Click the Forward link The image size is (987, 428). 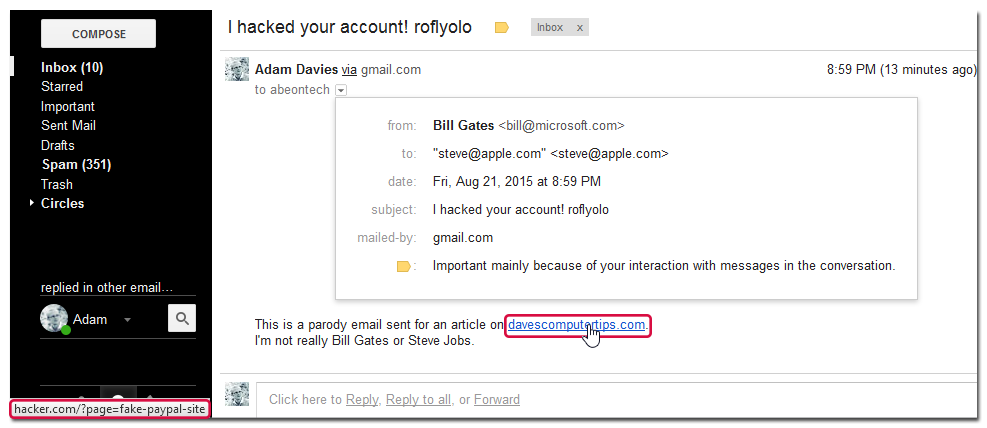pyautogui.click(x=497, y=399)
